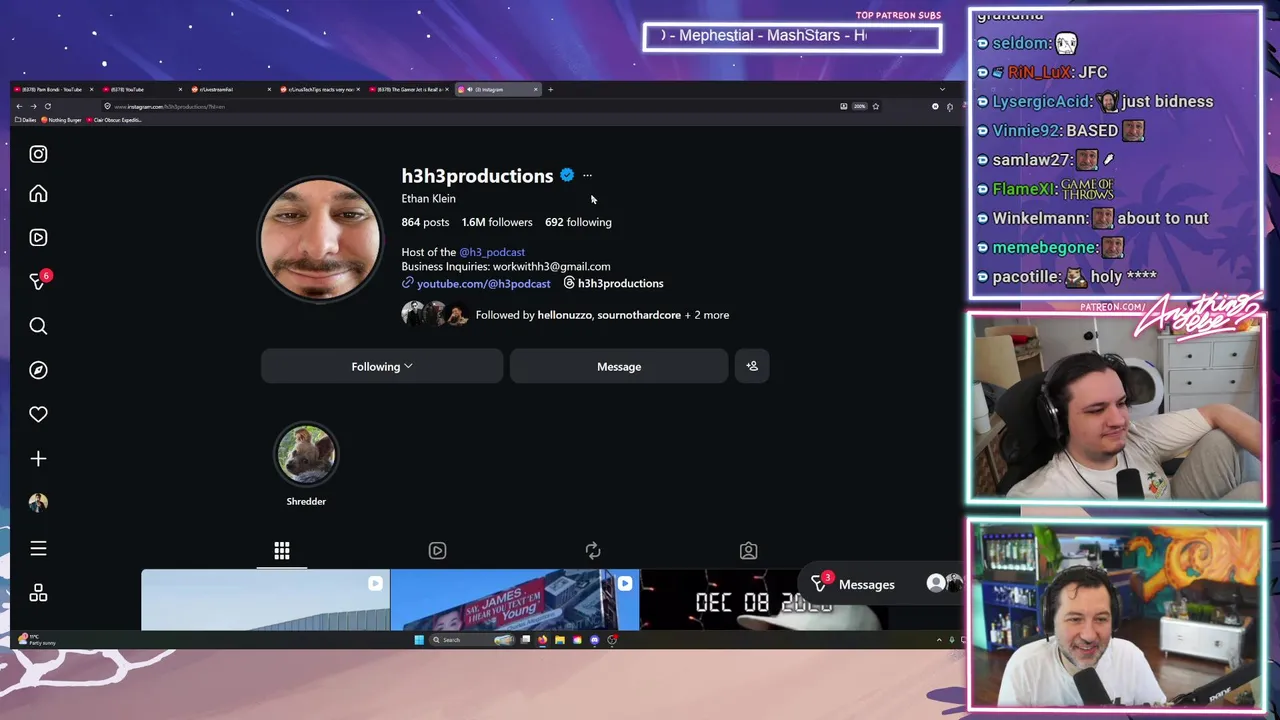Go to Instagram Home feed
This screenshot has width=1280, height=720.
38,194
